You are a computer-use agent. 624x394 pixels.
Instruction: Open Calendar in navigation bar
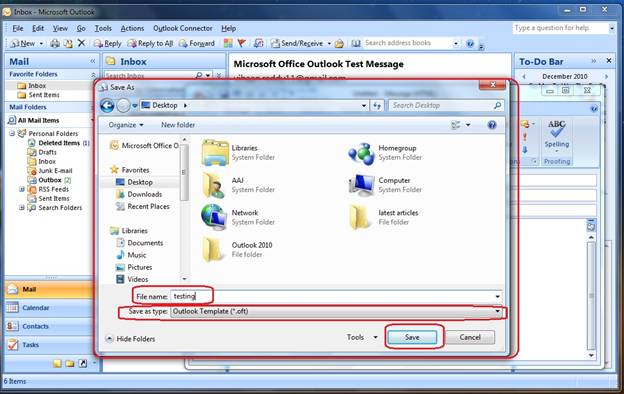[x=49, y=308]
